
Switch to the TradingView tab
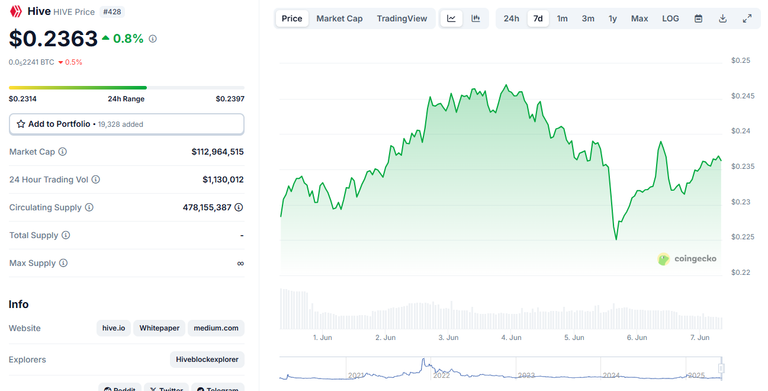[402, 19]
